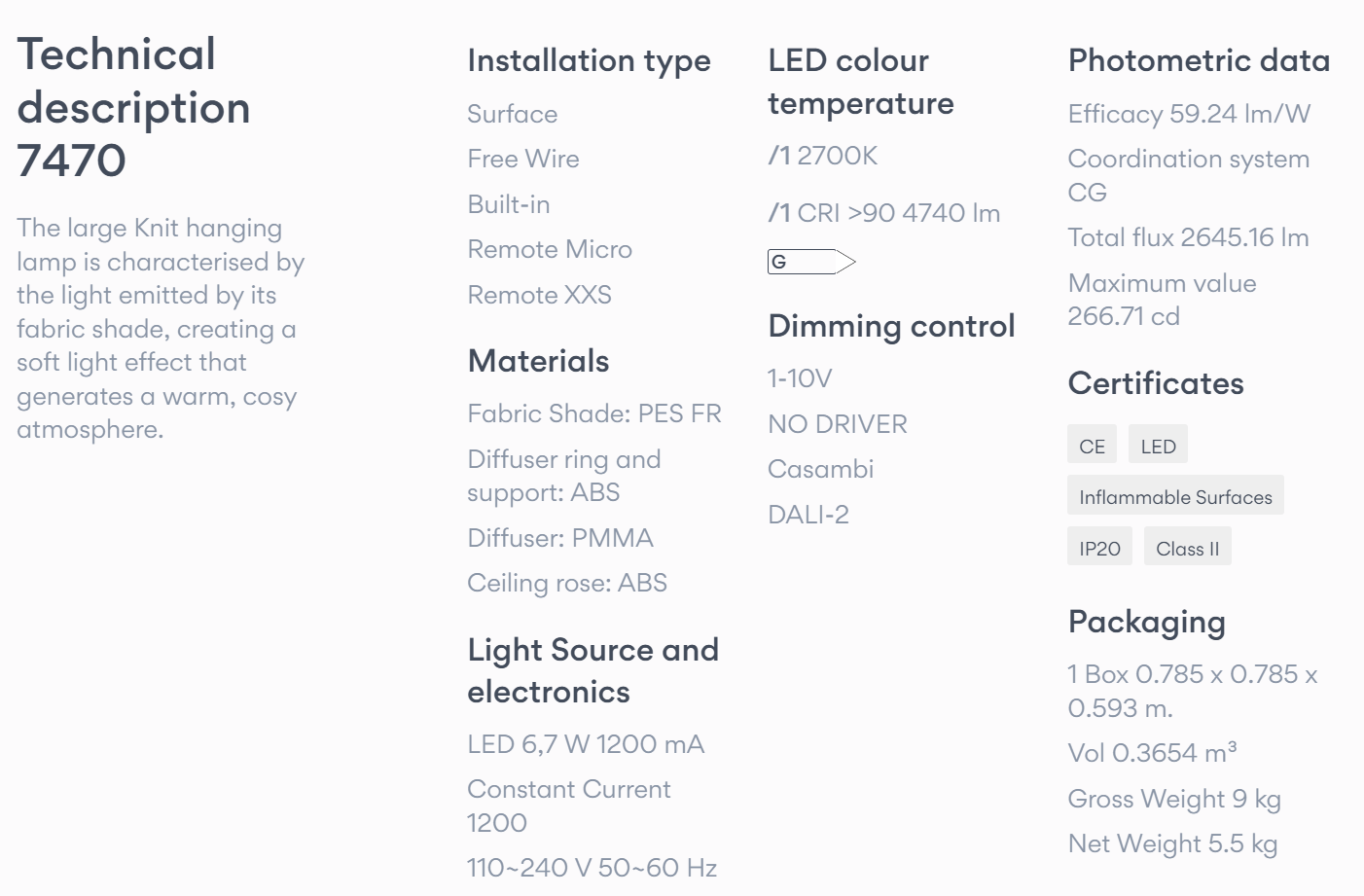Select the CE certificate badge

pos(1092,446)
